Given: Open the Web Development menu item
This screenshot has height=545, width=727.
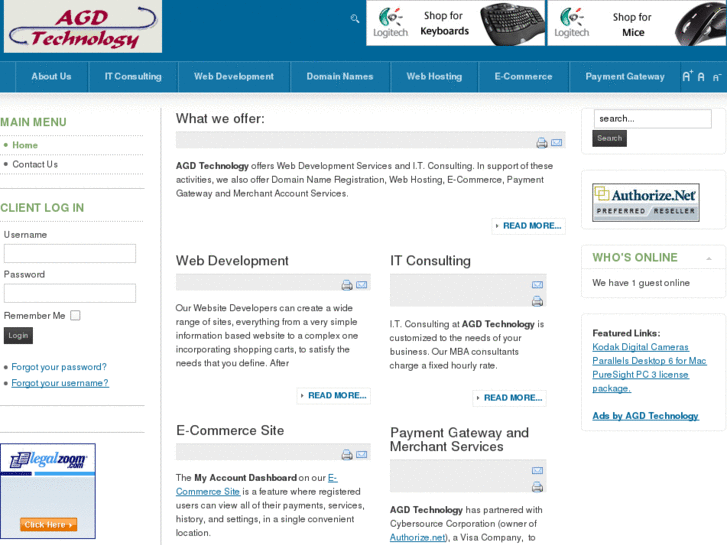Looking at the screenshot, I should click(x=234, y=77).
